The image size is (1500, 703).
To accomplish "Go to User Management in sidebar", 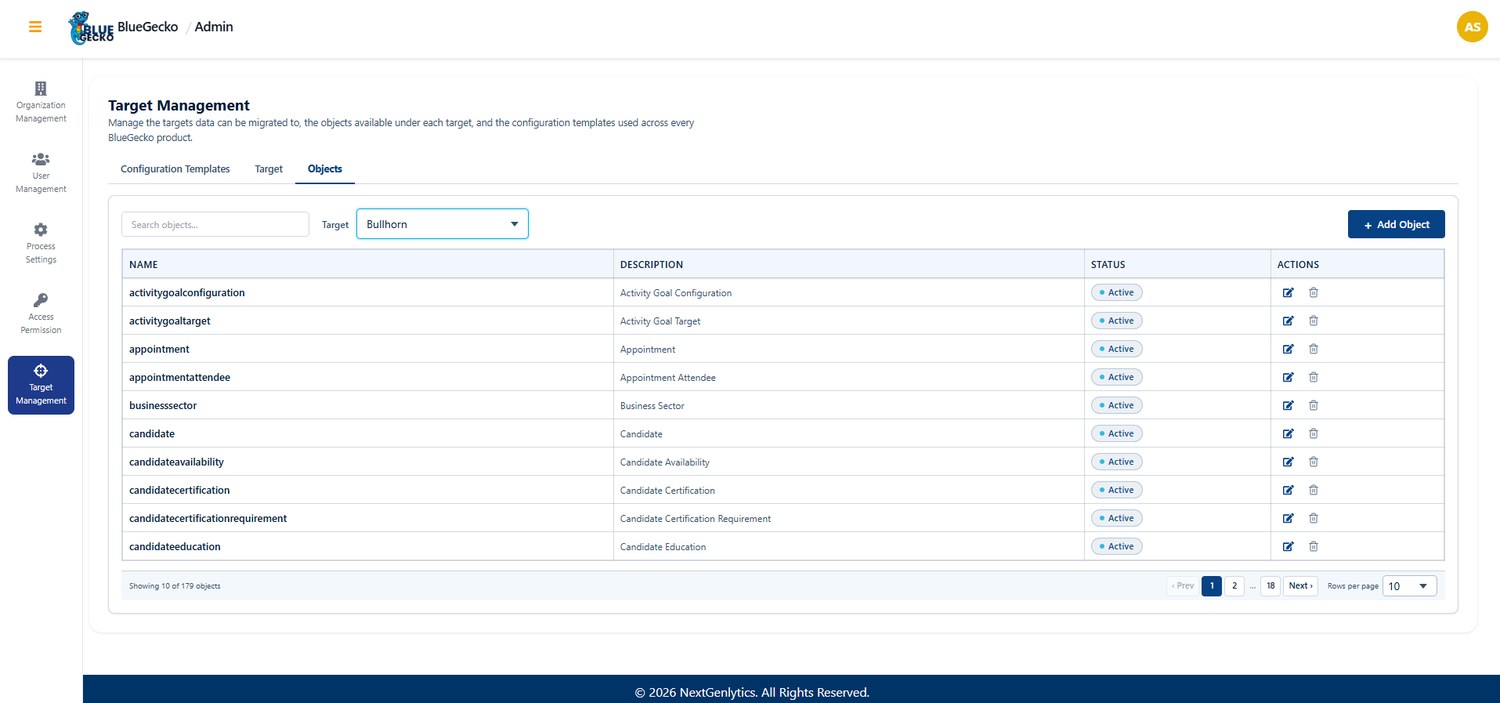I will (x=41, y=173).
